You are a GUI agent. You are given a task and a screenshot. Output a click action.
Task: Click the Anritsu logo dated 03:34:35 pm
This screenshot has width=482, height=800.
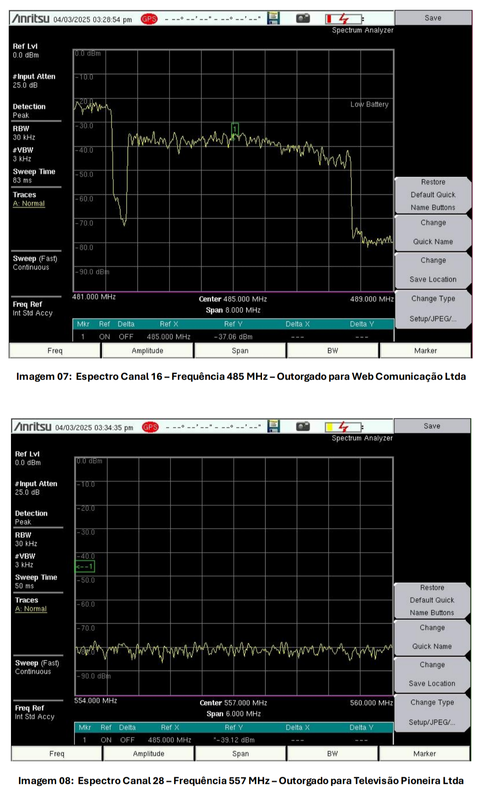tap(33, 427)
